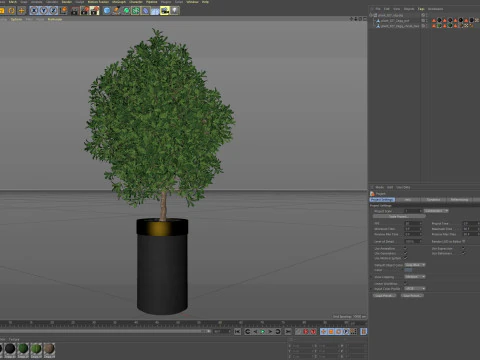Go to start of animation
The height and width of the screenshot is (360, 480).
pyautogui.click(x=237, y=332)
